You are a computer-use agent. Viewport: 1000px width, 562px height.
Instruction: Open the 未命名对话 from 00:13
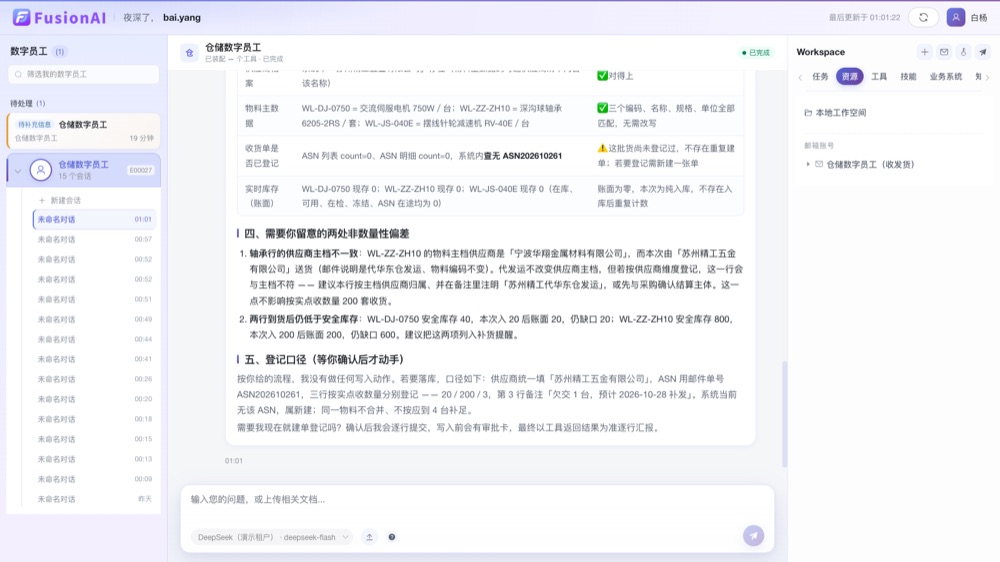pos(94,459)
